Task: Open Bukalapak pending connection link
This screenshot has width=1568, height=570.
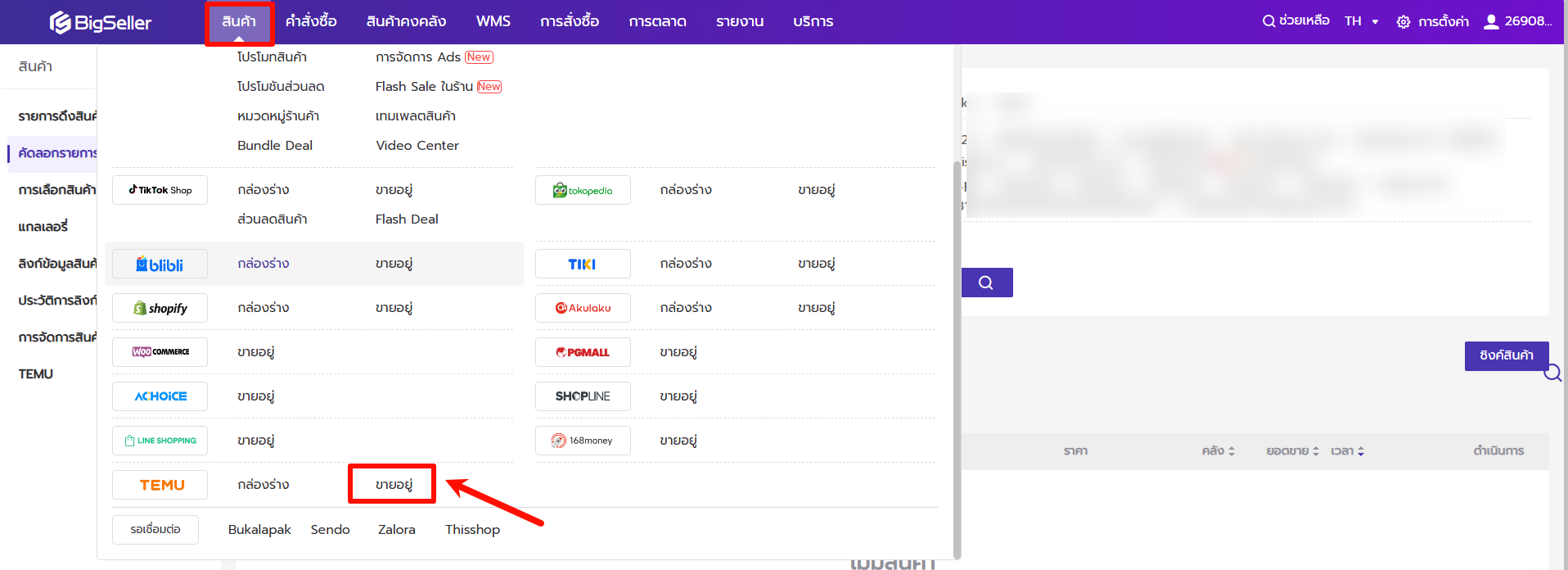Action: pyautogui.click(x=259, y=530)
